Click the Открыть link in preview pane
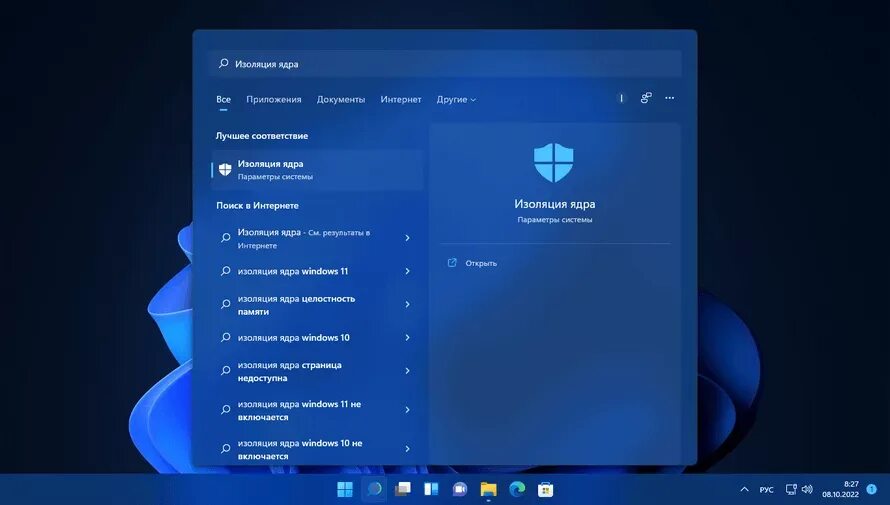Viewport: 890px width, 505px height. click(x=481, y=263)
